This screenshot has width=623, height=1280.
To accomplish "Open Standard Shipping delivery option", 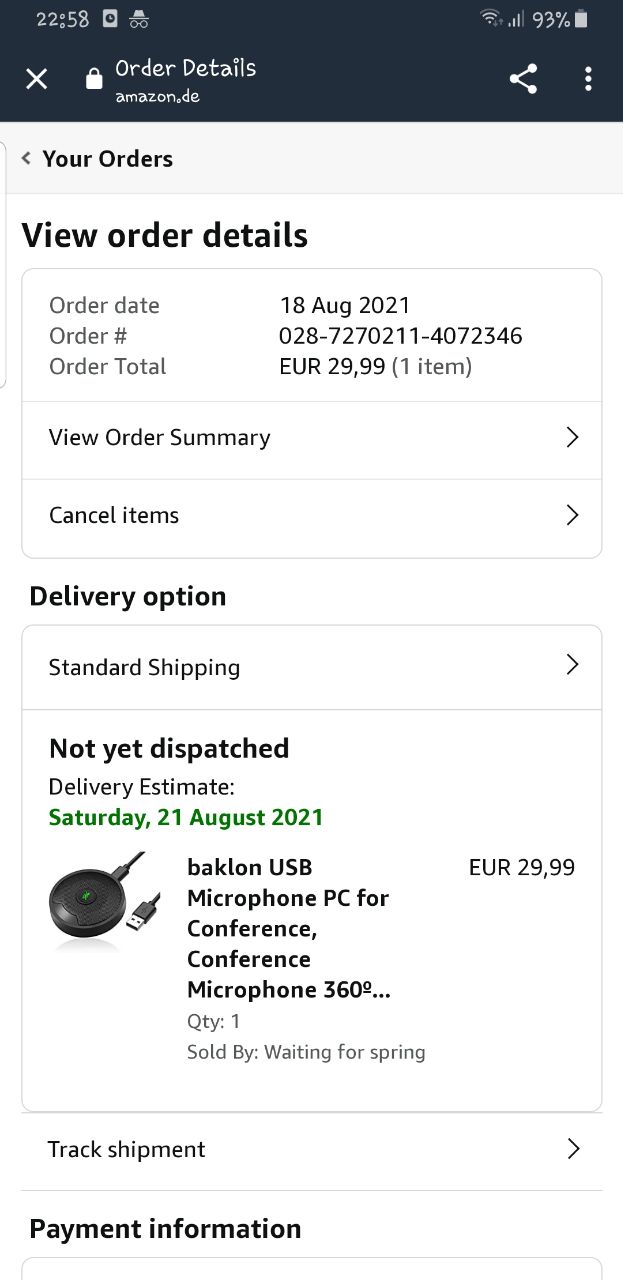I will pyautogui.click(x=145, y=667).
